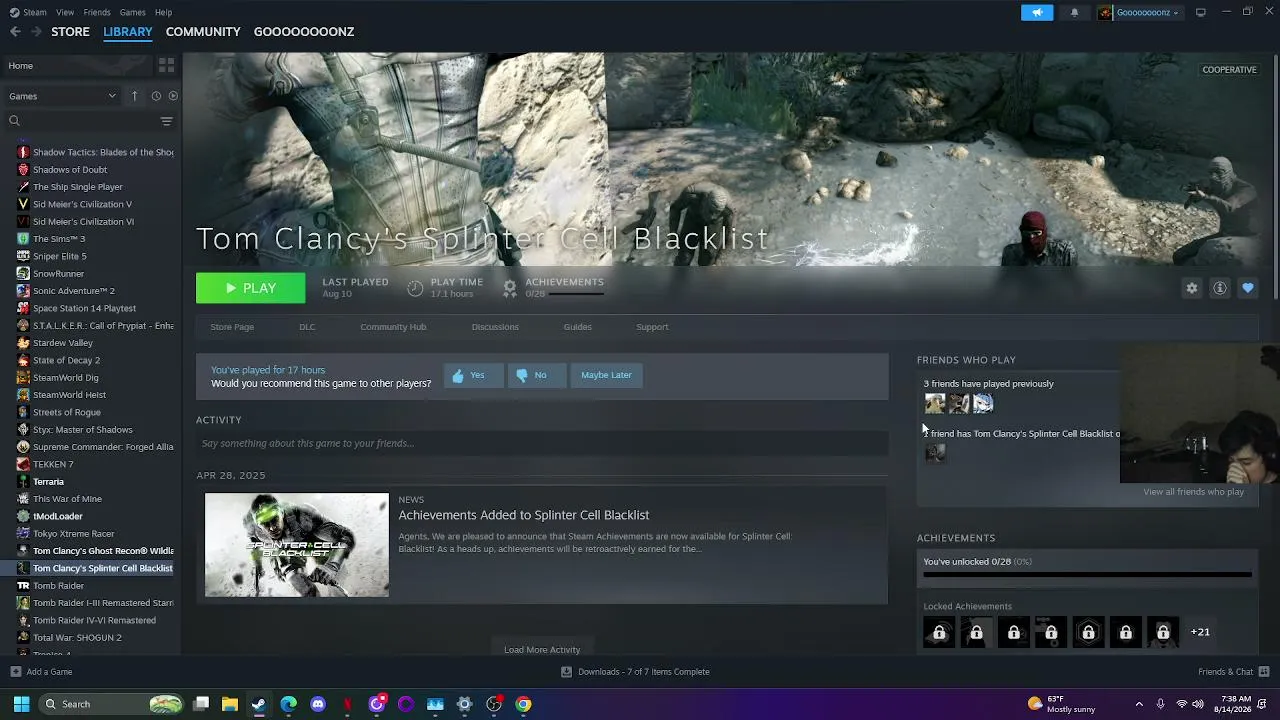
Task: Recommend the game with Yes thumbs-up
Action: (x=473, y=375)
